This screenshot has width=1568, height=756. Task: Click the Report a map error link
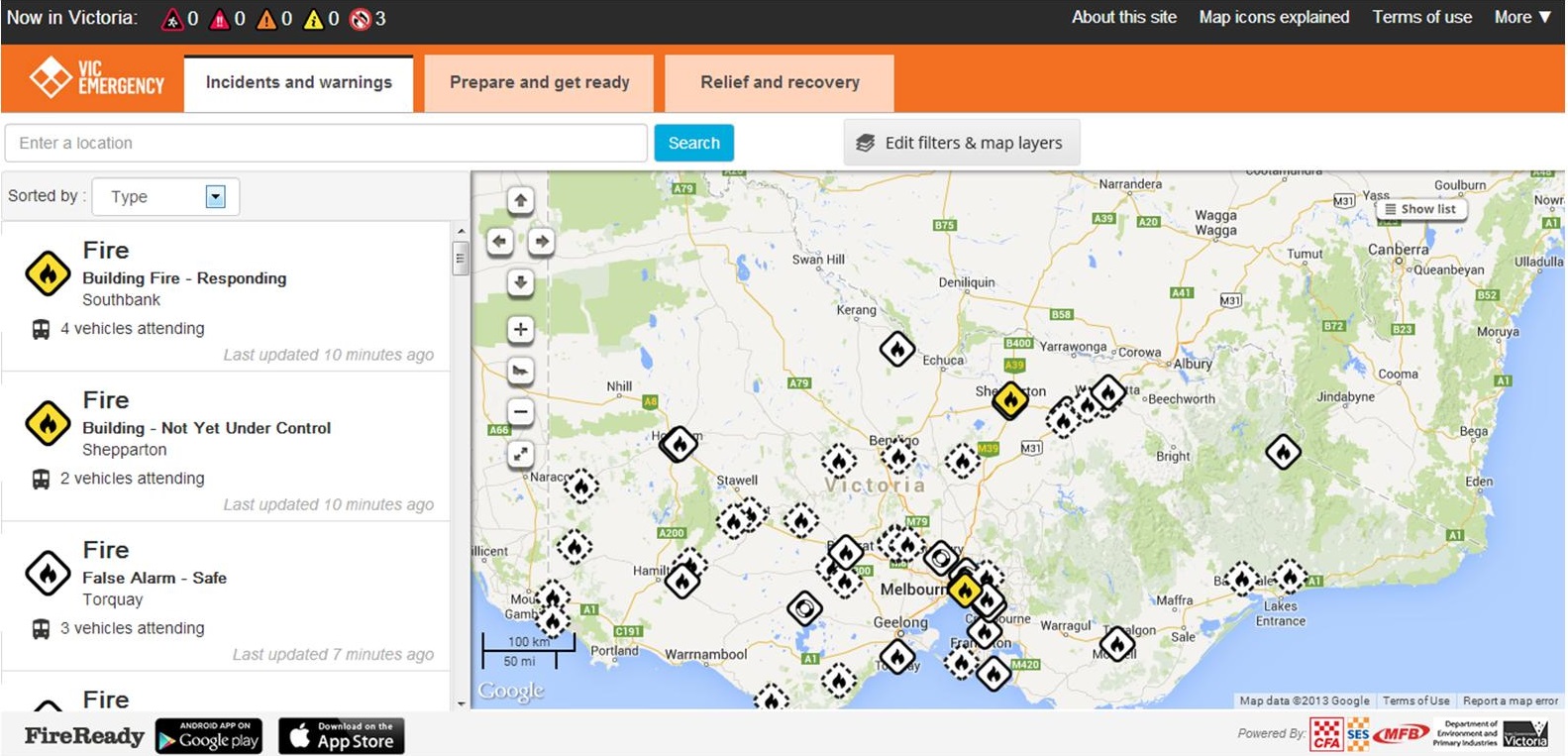(1511, 701)
